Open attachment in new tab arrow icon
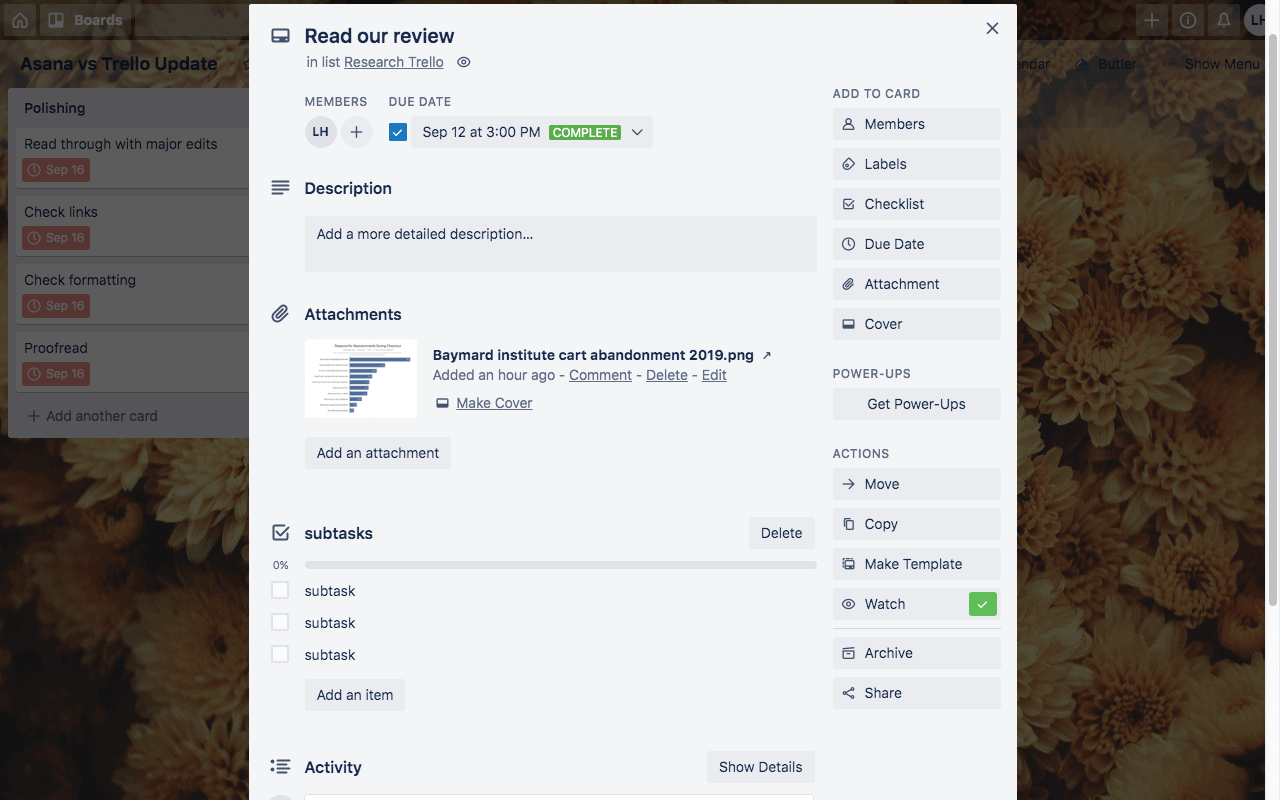 pyautogui.click(x=767, y=355)
